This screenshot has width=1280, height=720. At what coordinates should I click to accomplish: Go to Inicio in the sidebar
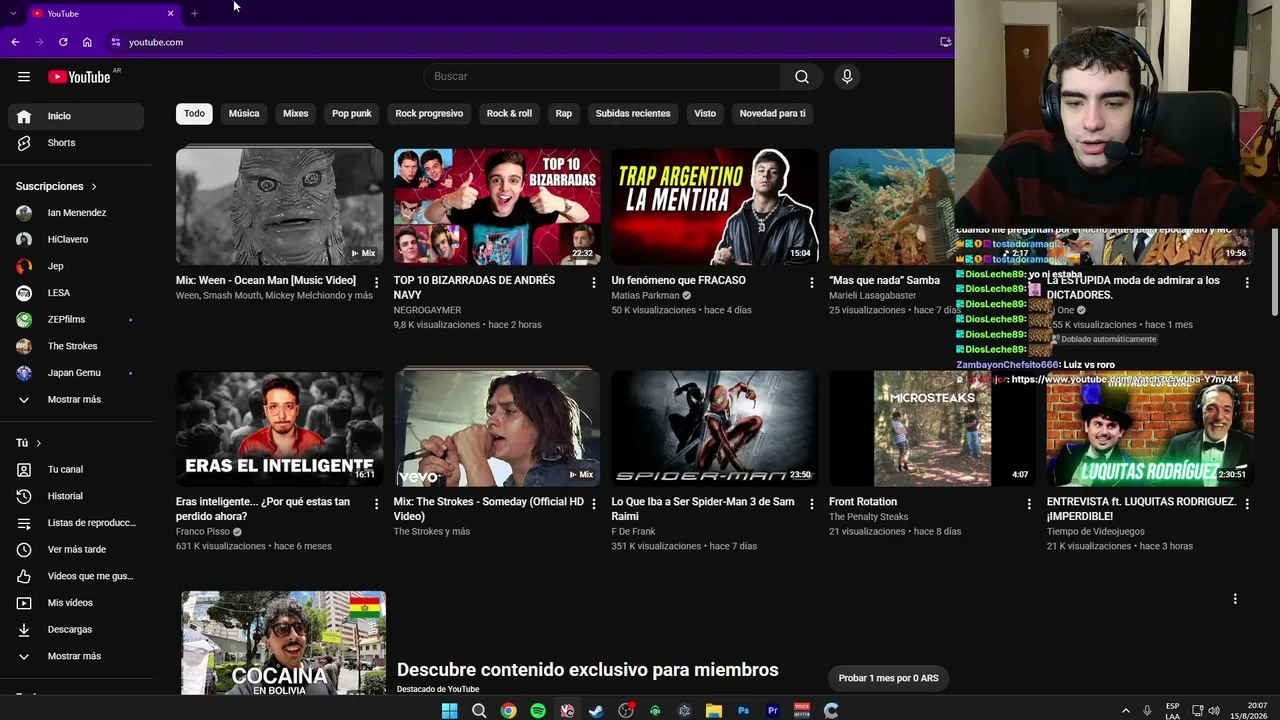pyautogui.click(x=76, y=116)
